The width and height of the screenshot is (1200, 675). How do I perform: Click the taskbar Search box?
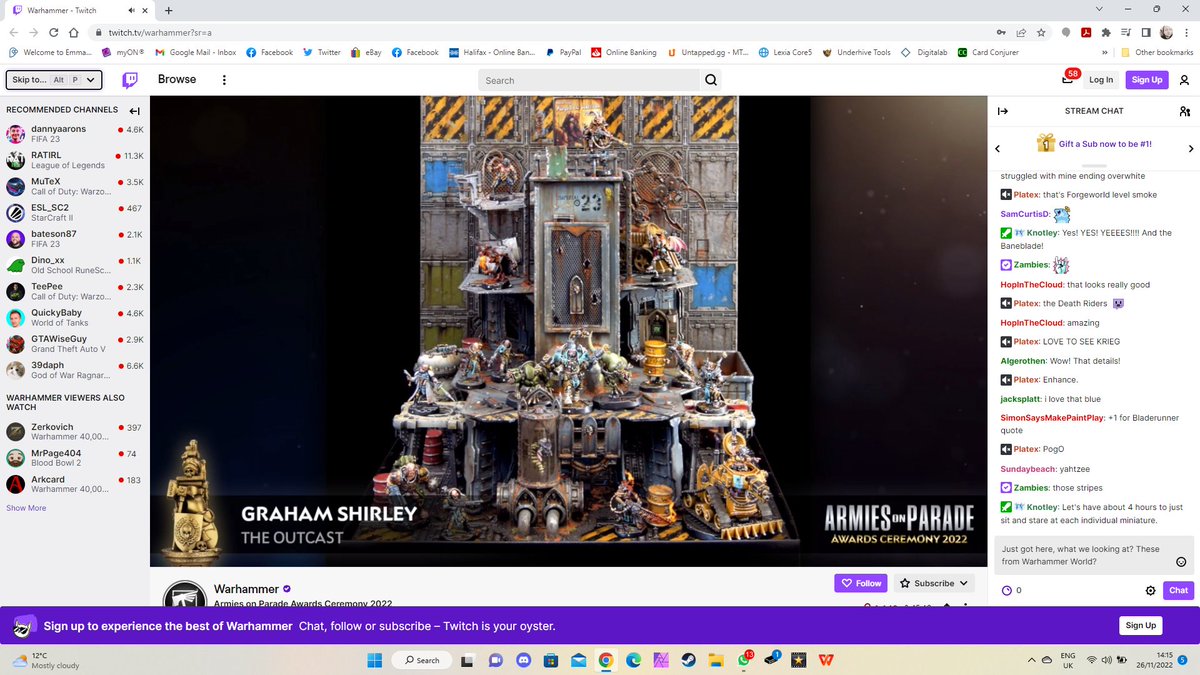(x=420, y=660)
